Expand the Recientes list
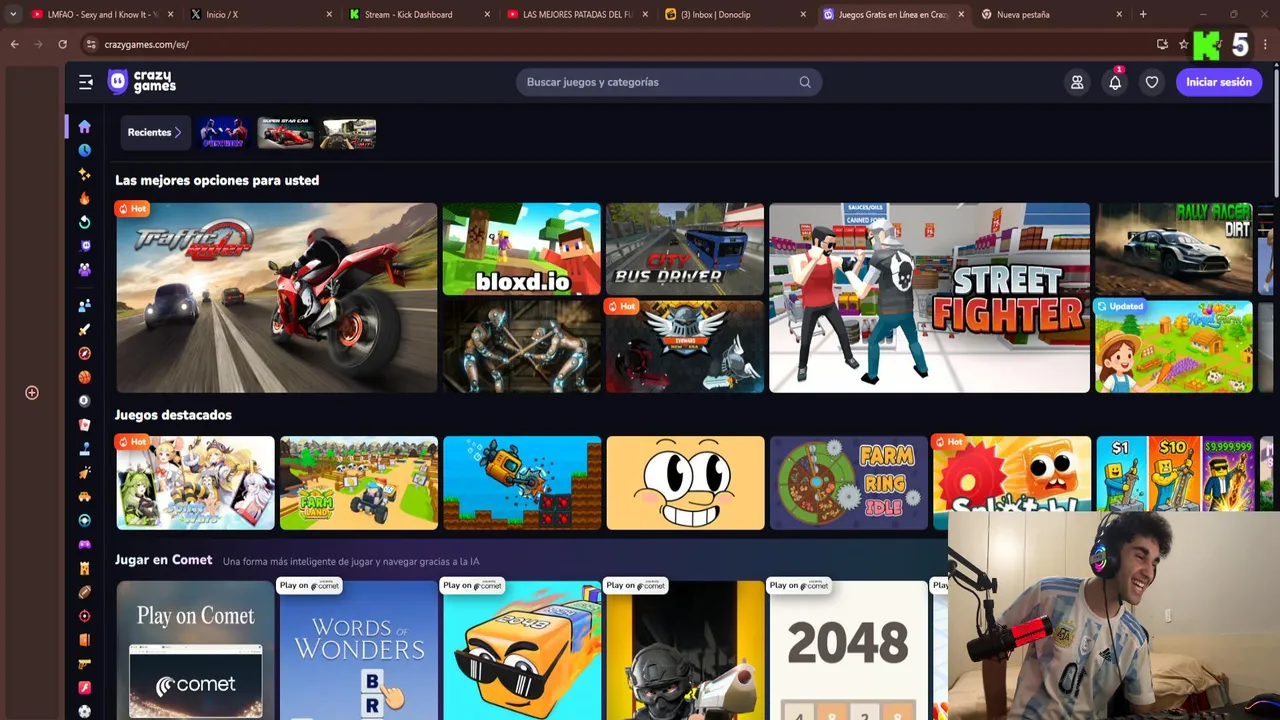This screenshot has height=720, width=1280. (x=154, y=132)
